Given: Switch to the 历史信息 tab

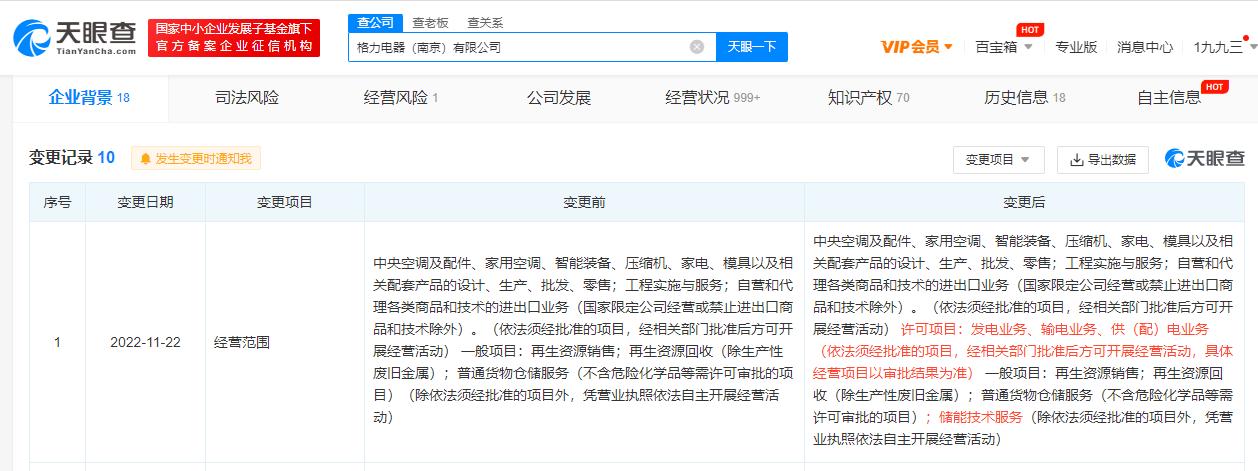Looking at the screenshot, I should point(1025,98).
